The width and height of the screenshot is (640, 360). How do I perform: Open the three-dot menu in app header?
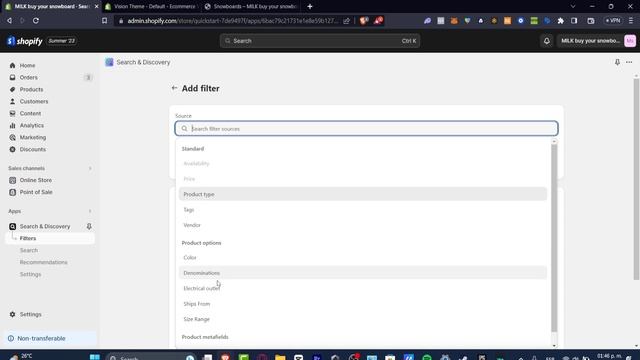[629, 62]
